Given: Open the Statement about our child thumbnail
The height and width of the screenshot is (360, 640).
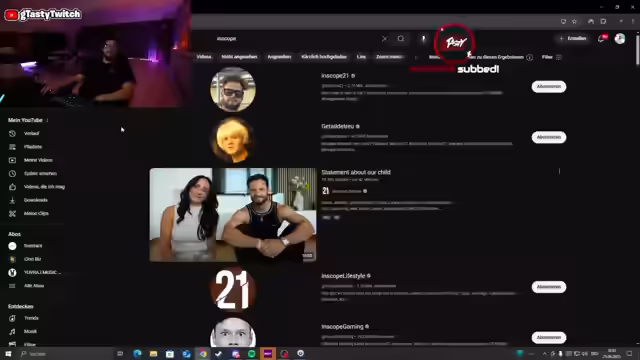Looking at the screenshot, I should coord(233,215).
